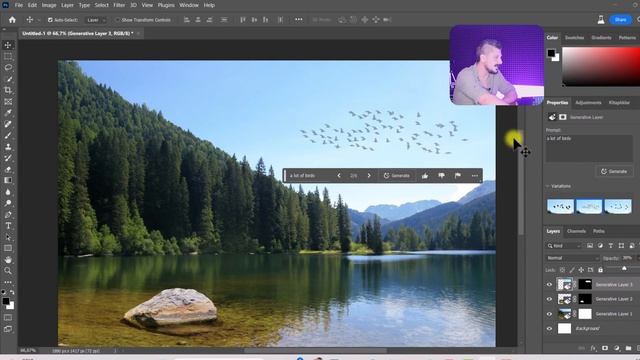Select the Eraser tool
Screen dimensions: 640x360
tap(8, 169)
